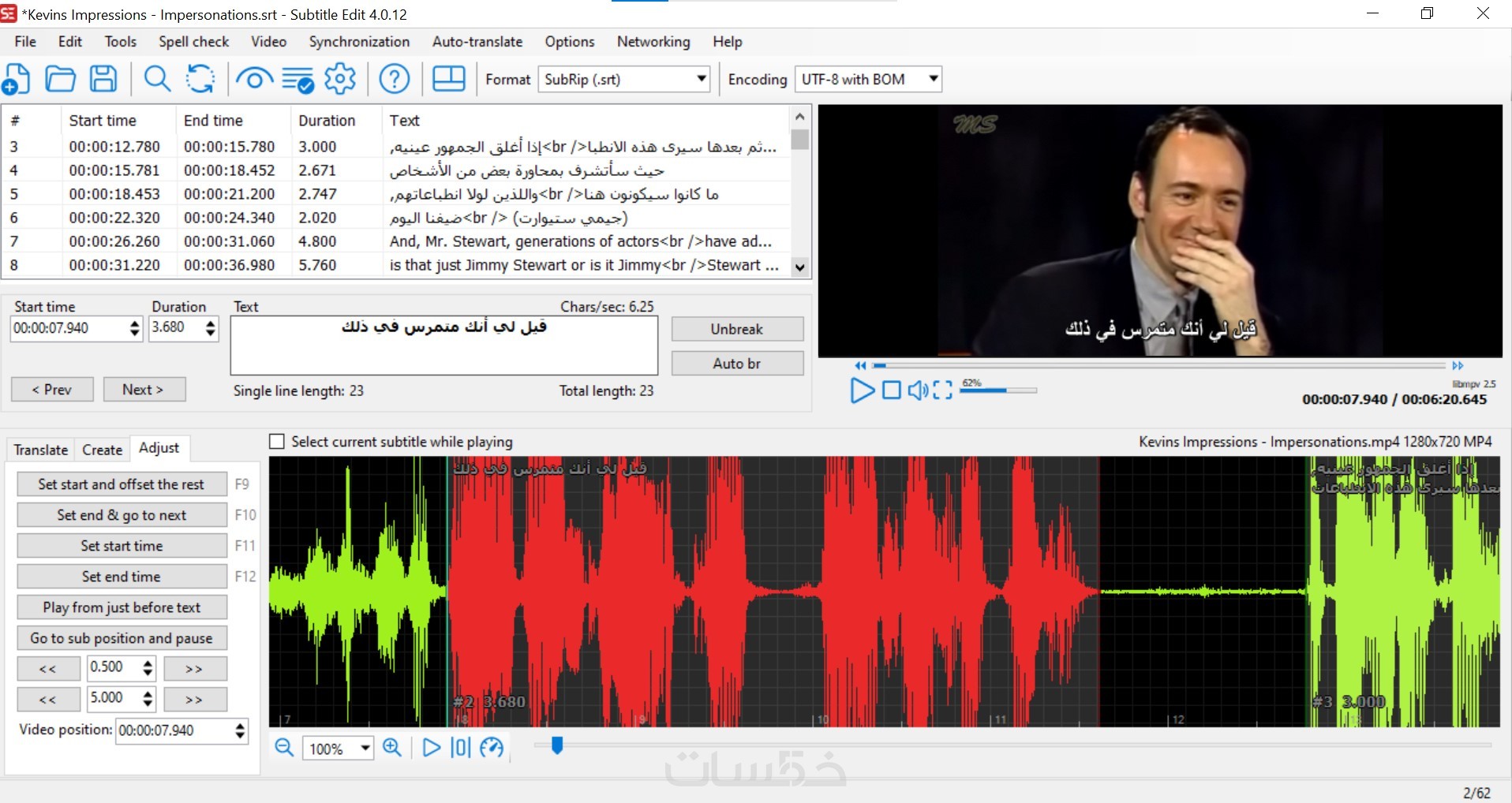
Task: Click the 0.500 seconds spinner arrows
Action: tap(148, 668)
